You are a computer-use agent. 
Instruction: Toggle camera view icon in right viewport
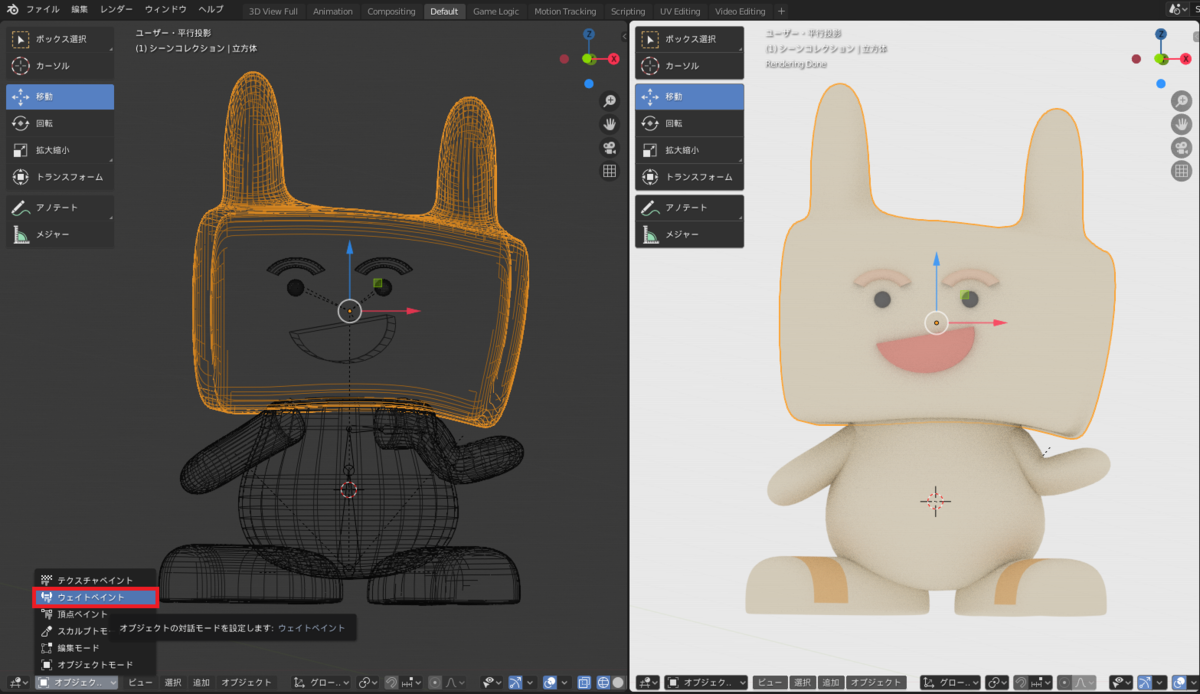pos(1181,147)
